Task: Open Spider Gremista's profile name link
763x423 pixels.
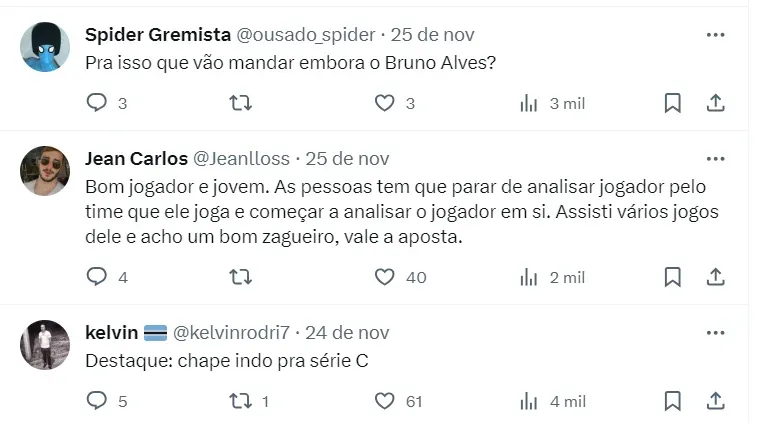Action: [157, 34]
